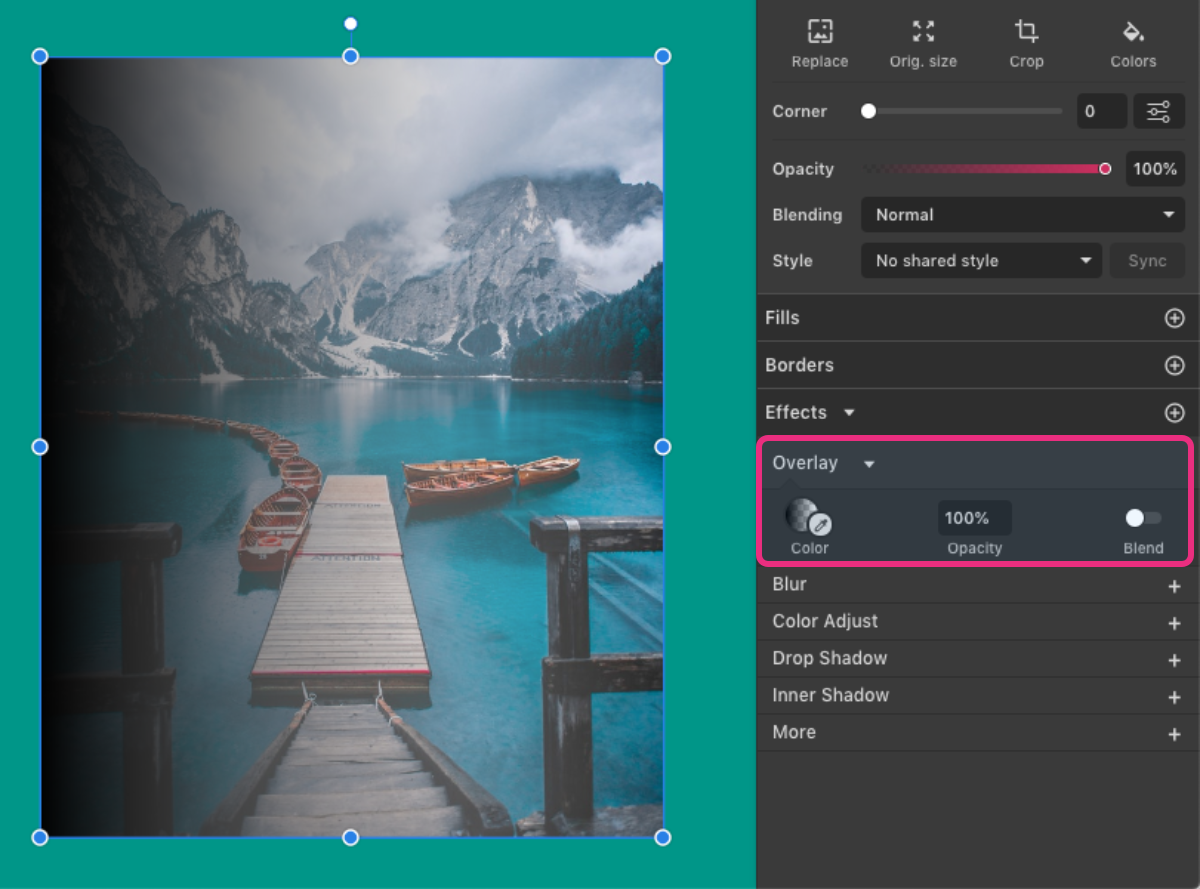Toggle the overlay Blend switch

[1143, 518]
